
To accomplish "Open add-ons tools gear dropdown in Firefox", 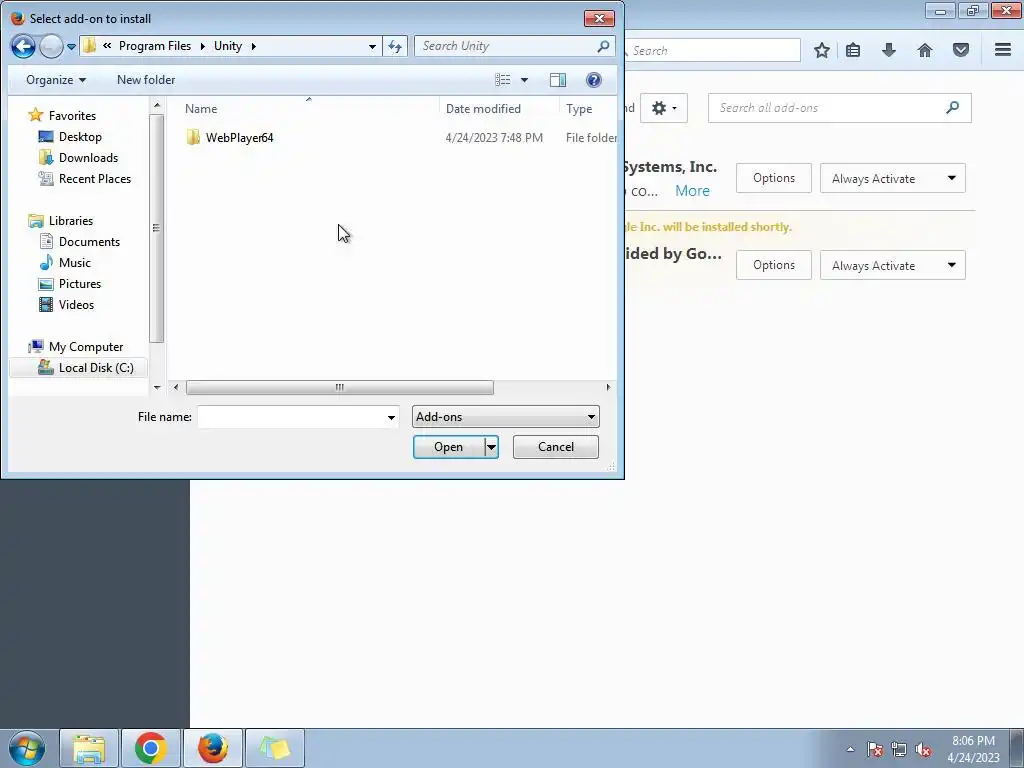I will [x=664, y=108].
